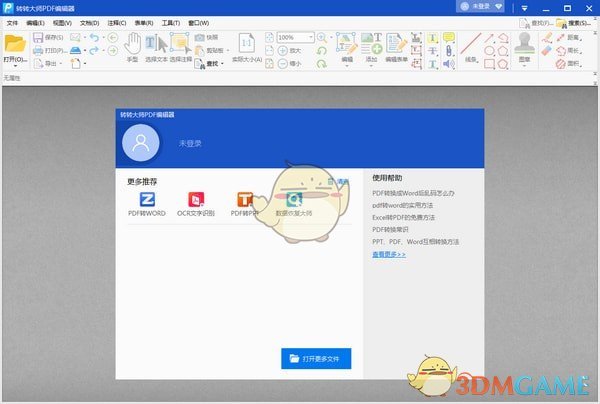Click the pink eraser tool icon

(547, 50)
